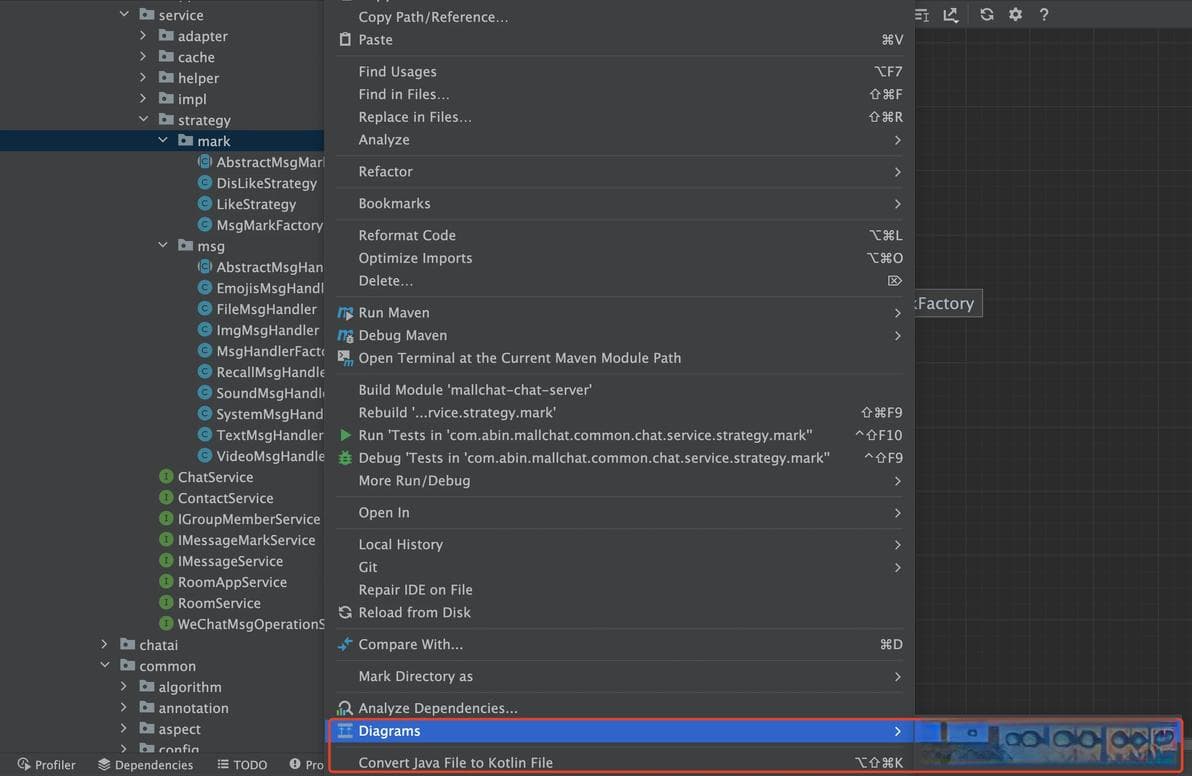The image size is (1192, 776).
Task: Click the AbstractMsgMark abstract class icon
Action: click(x=204, y=161)
